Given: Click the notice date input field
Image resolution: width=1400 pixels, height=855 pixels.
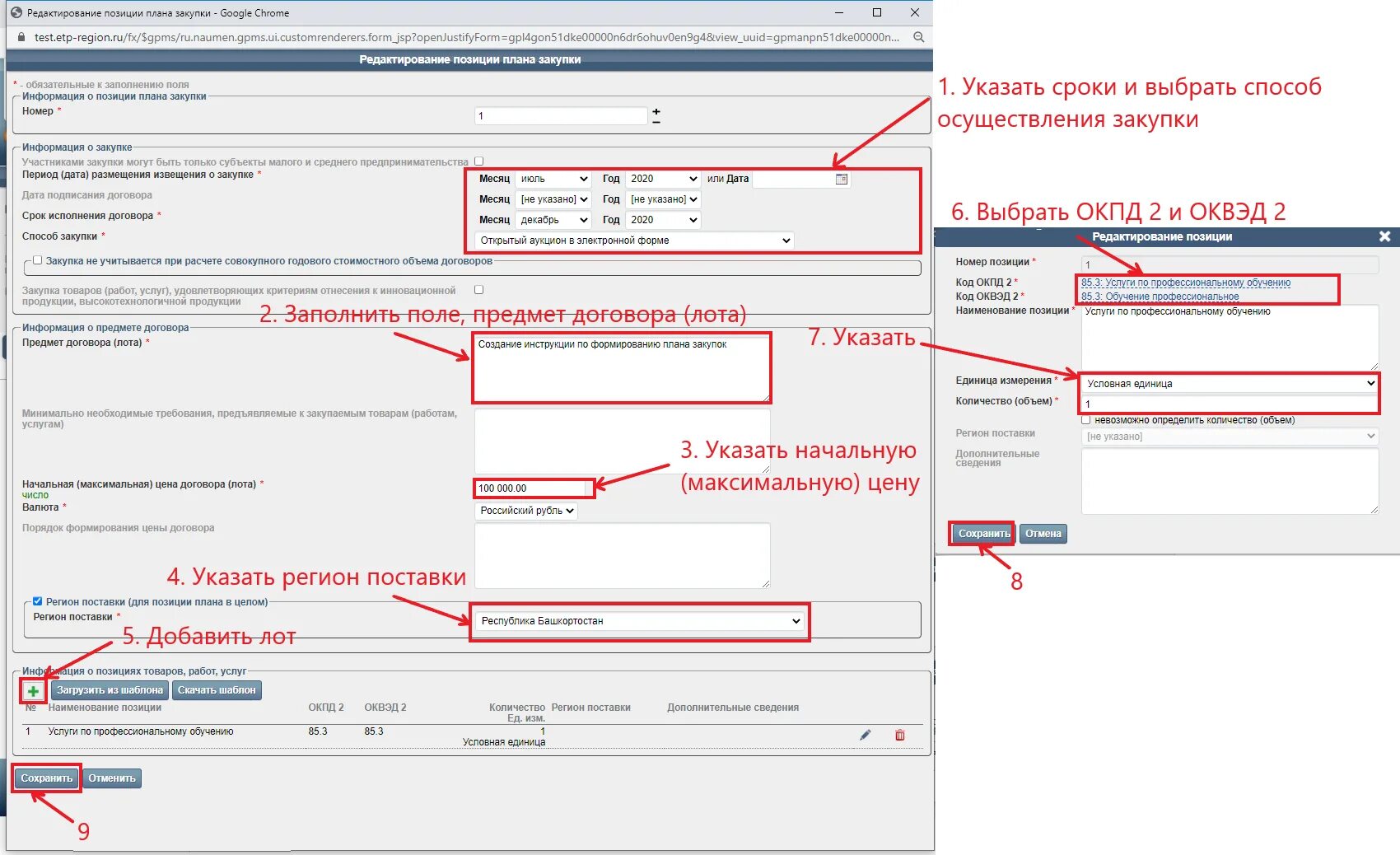Looking at the screenshot, I should pos(794,179).
